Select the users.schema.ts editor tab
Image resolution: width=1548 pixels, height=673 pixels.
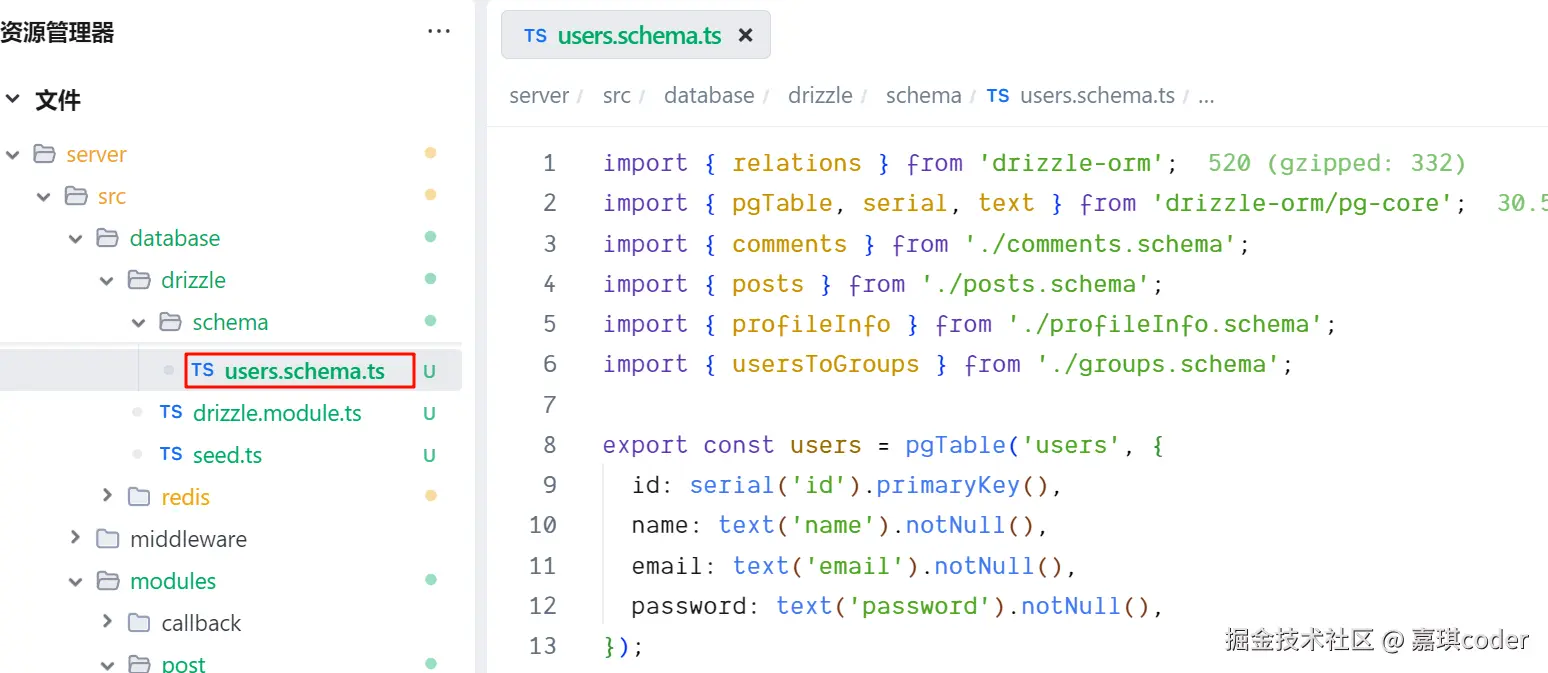[636, 35]
